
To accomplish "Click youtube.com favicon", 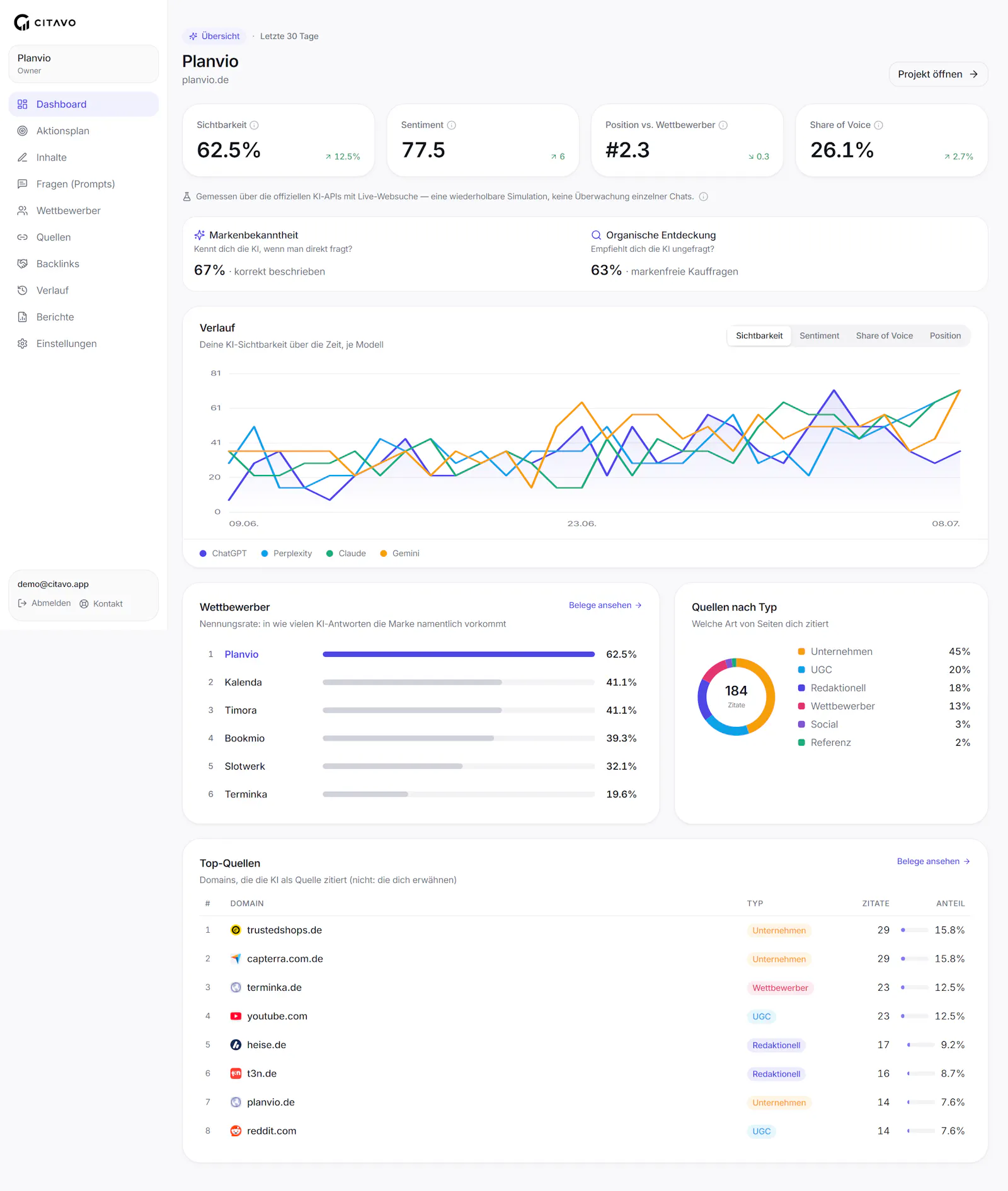I will pyautogui.click(x=236, y=1016).
